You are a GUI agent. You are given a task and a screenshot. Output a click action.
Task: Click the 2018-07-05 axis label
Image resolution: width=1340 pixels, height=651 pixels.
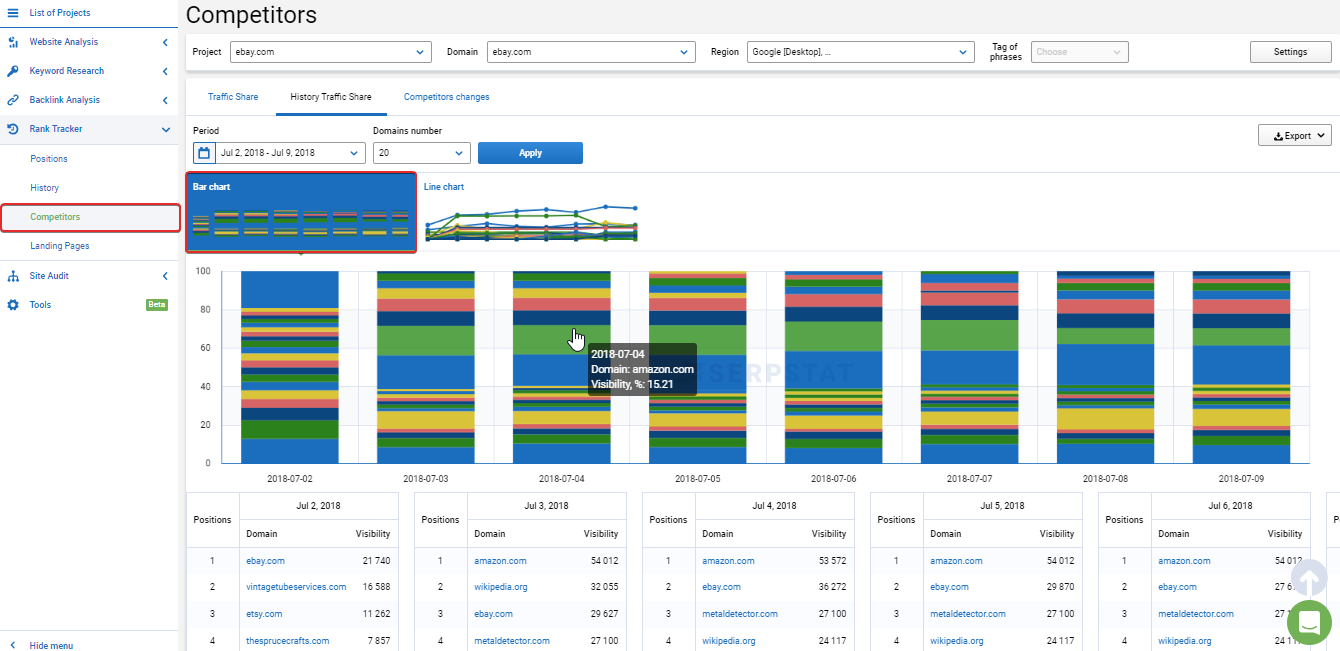[x=697, y=479]
